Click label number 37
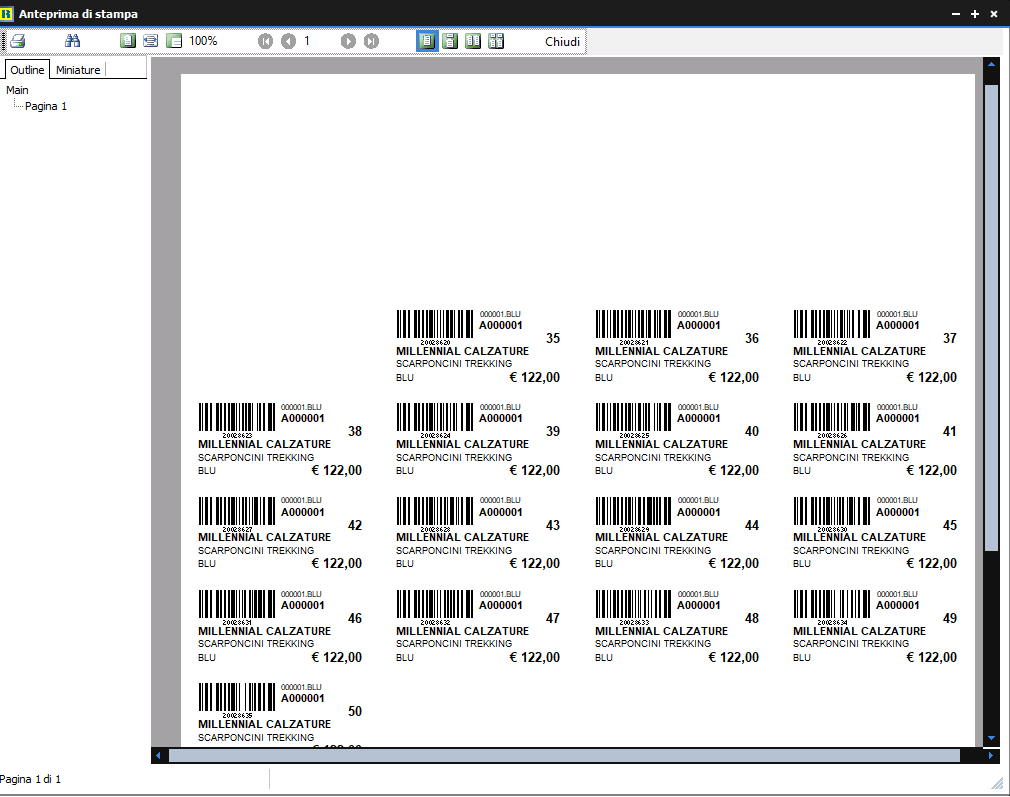The image size is (1010, 797). (x=949, y=338)
